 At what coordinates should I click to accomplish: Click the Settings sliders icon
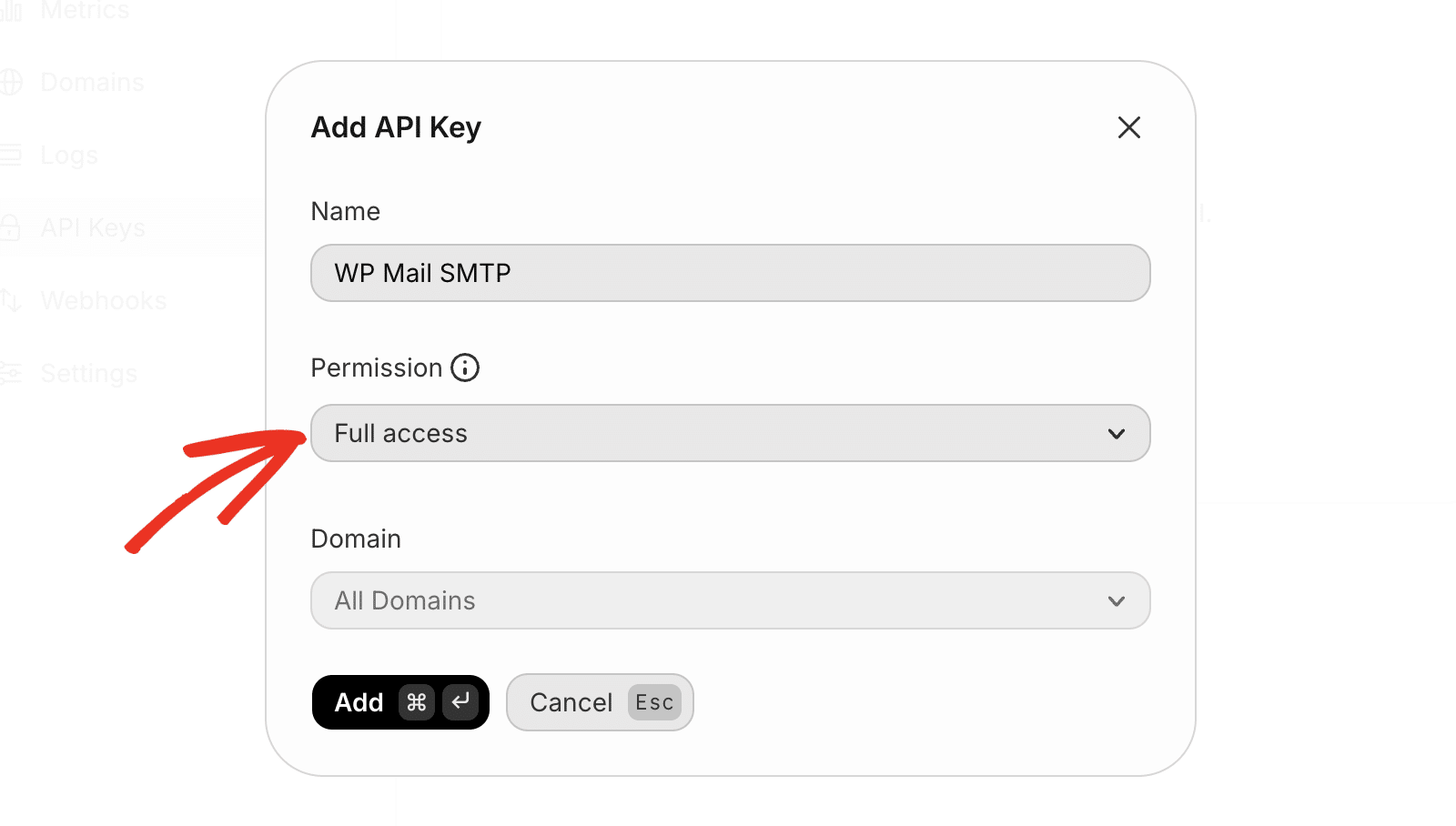(11, 373)
